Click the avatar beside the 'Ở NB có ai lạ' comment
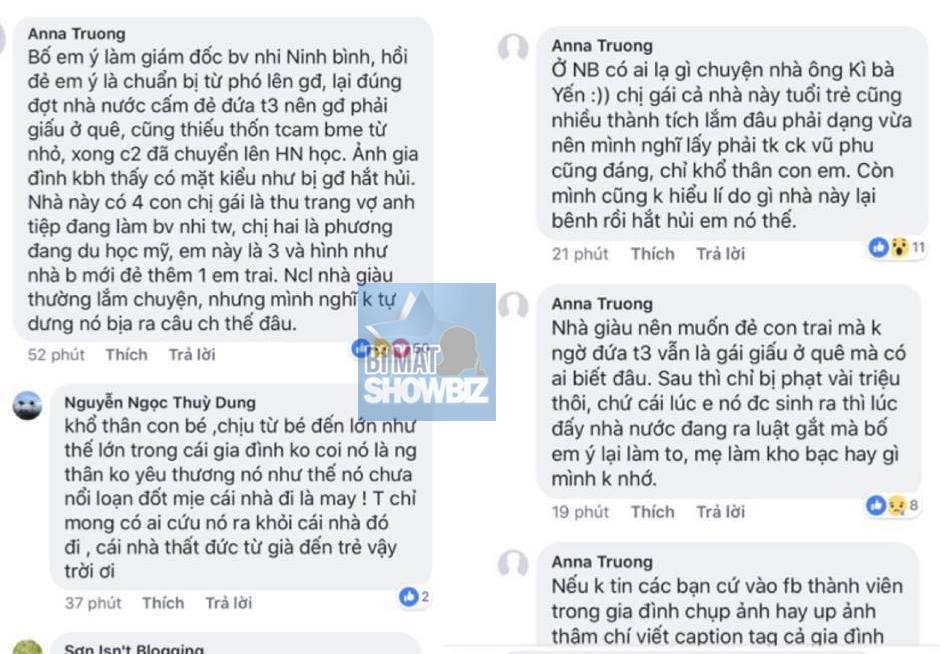The width and height of the screenshot is (940, 654). [x=513, y=49]
